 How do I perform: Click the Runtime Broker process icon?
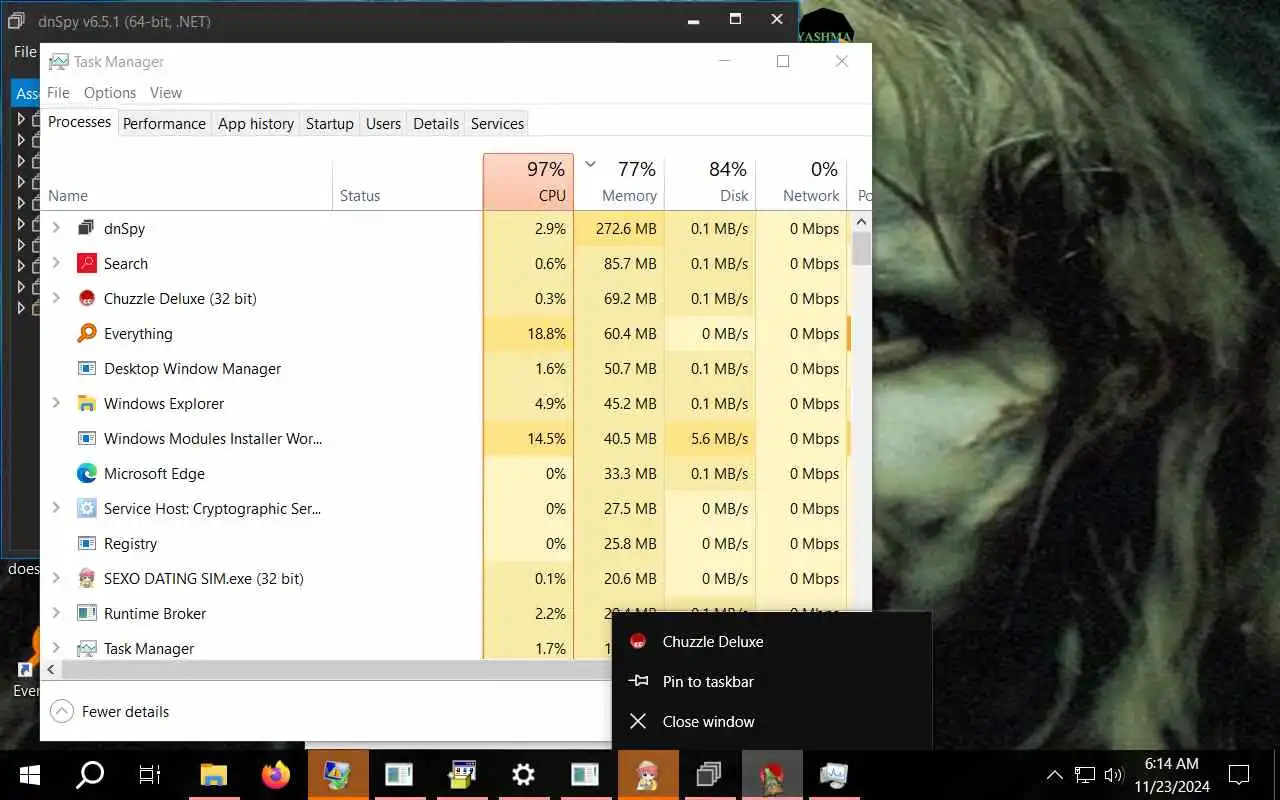pyautogui.click(x=86, y=613)
